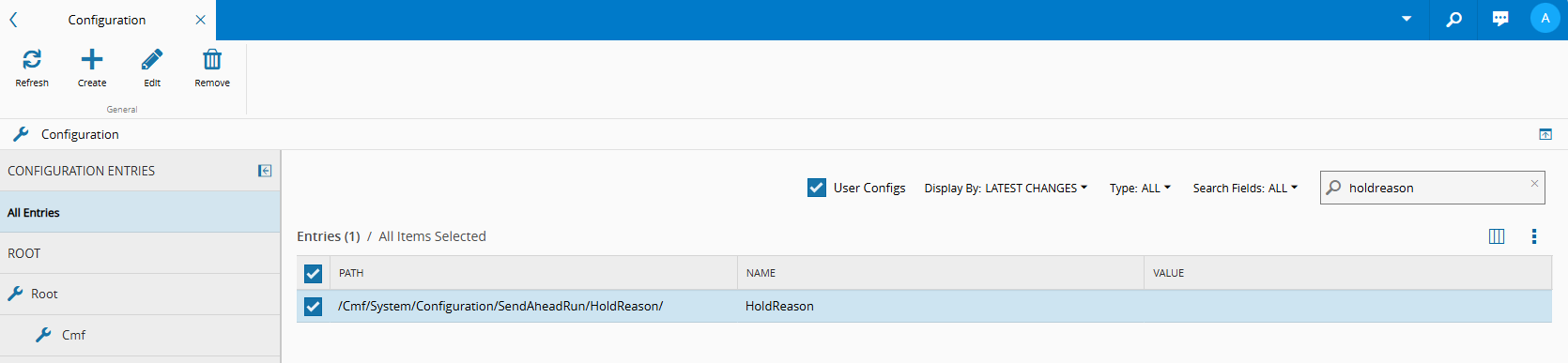The image size is (1568, 363).
Task: Click the Remove trash icon
Action: 212,60
